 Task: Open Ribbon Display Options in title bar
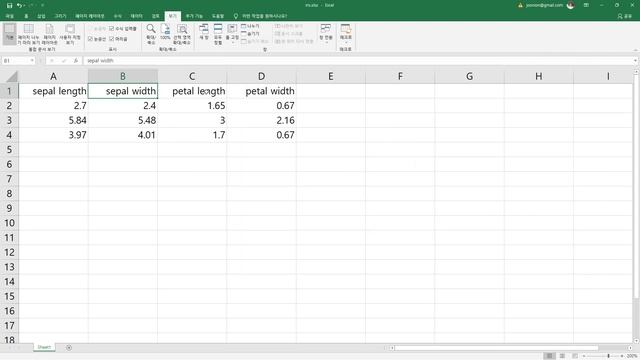pos(586,5)
